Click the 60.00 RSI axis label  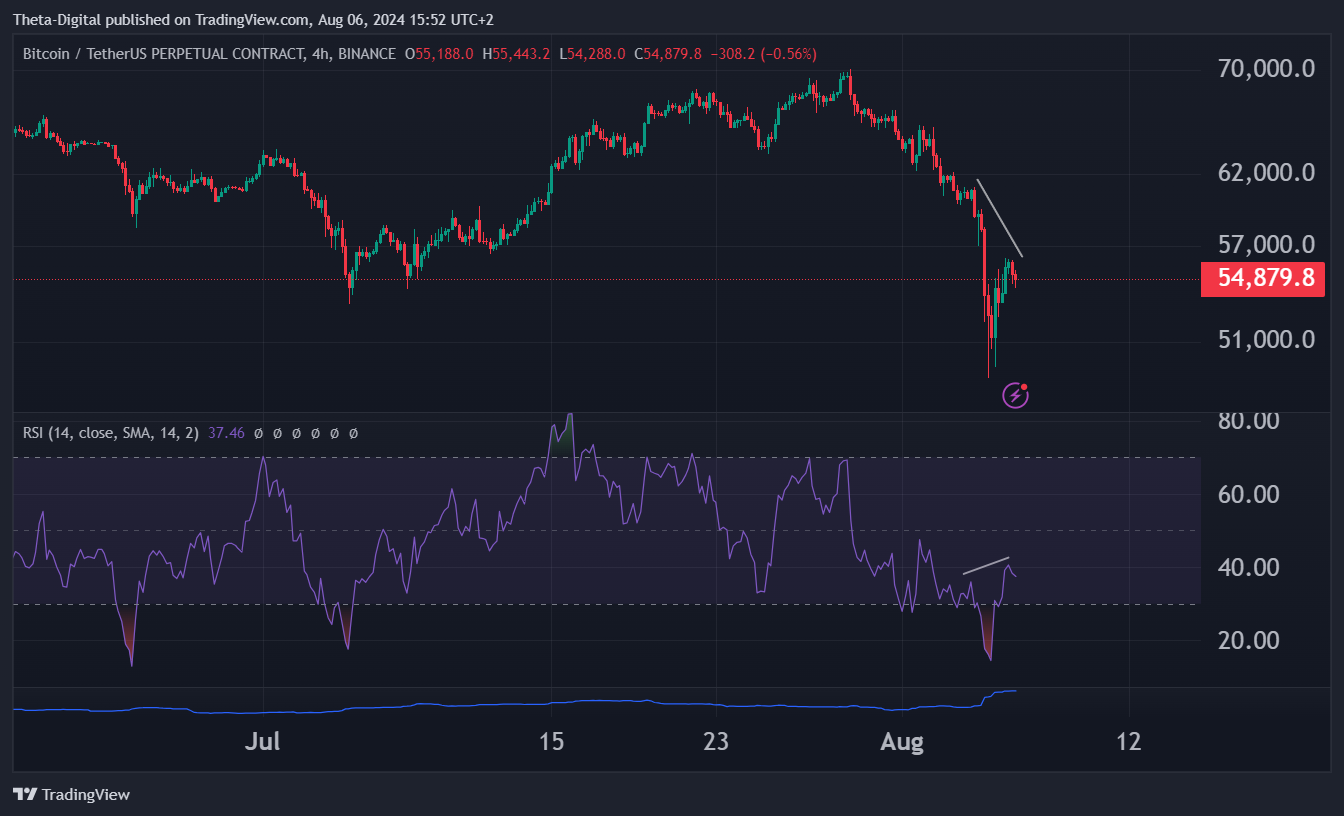click(1249, 494)
